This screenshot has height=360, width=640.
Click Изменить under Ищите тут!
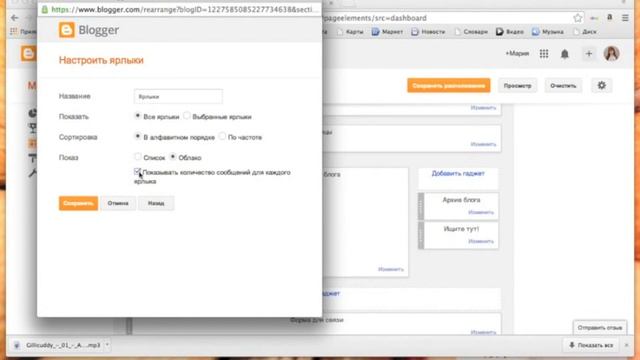(x=481, y=241)
